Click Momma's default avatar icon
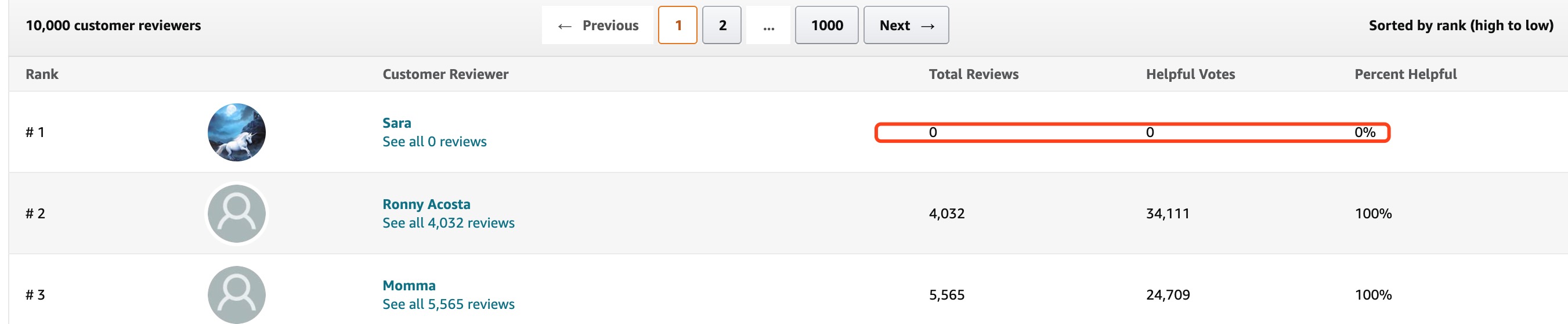This screenshot has width=1568, height=324. click(x=237, y=295)
